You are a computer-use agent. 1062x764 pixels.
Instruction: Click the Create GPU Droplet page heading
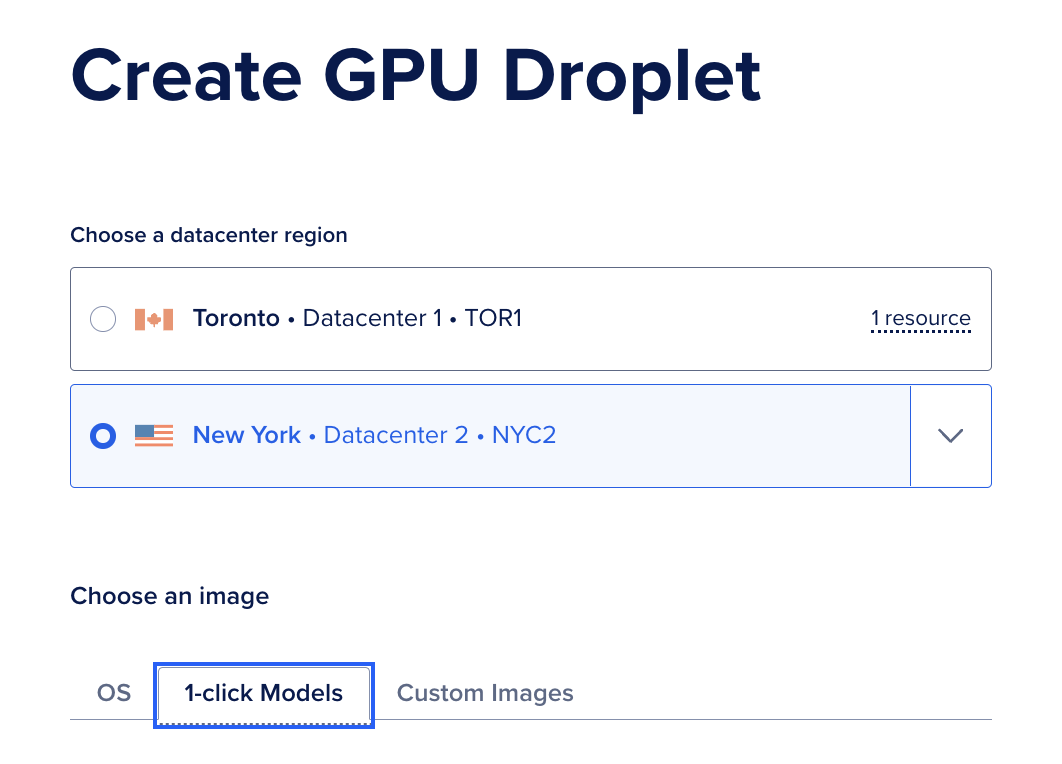pos(414,75)
